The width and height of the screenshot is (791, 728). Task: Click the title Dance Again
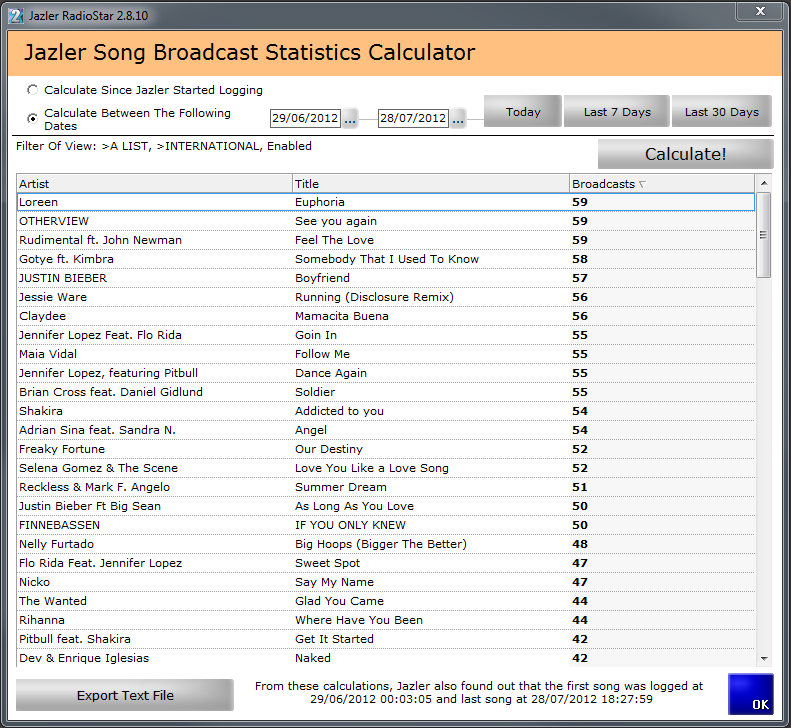pos(331,373)
